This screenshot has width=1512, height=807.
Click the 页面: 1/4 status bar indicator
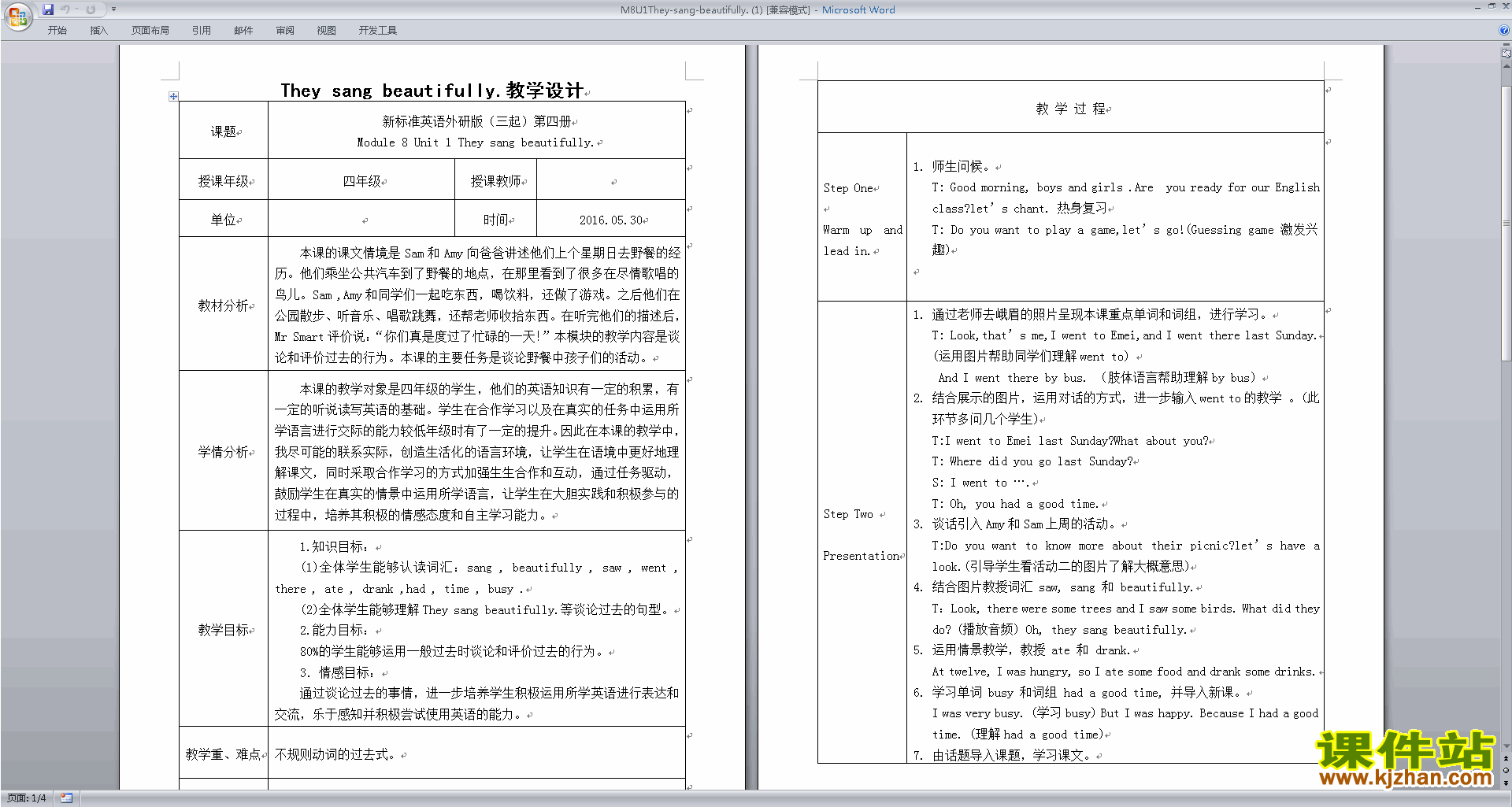(27, 798)
